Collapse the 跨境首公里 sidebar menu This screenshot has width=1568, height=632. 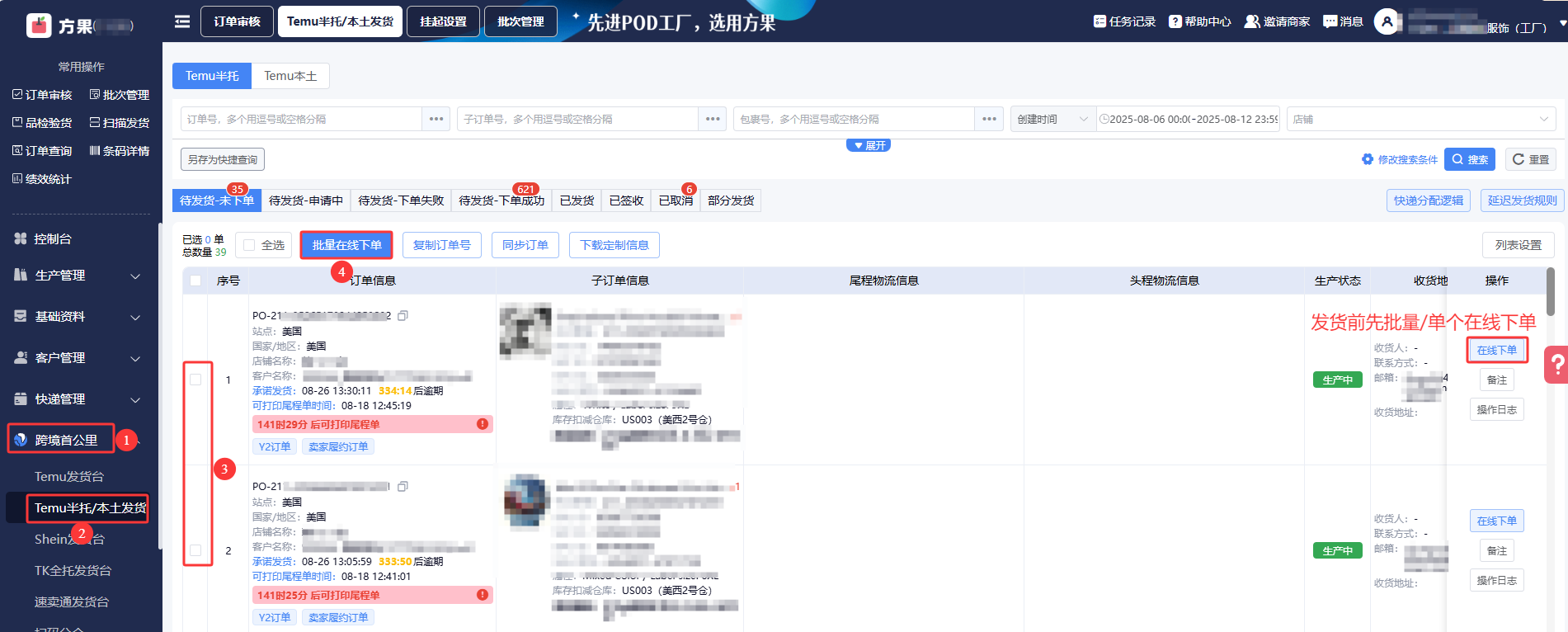pyautogui.click(x=78, y=440)
